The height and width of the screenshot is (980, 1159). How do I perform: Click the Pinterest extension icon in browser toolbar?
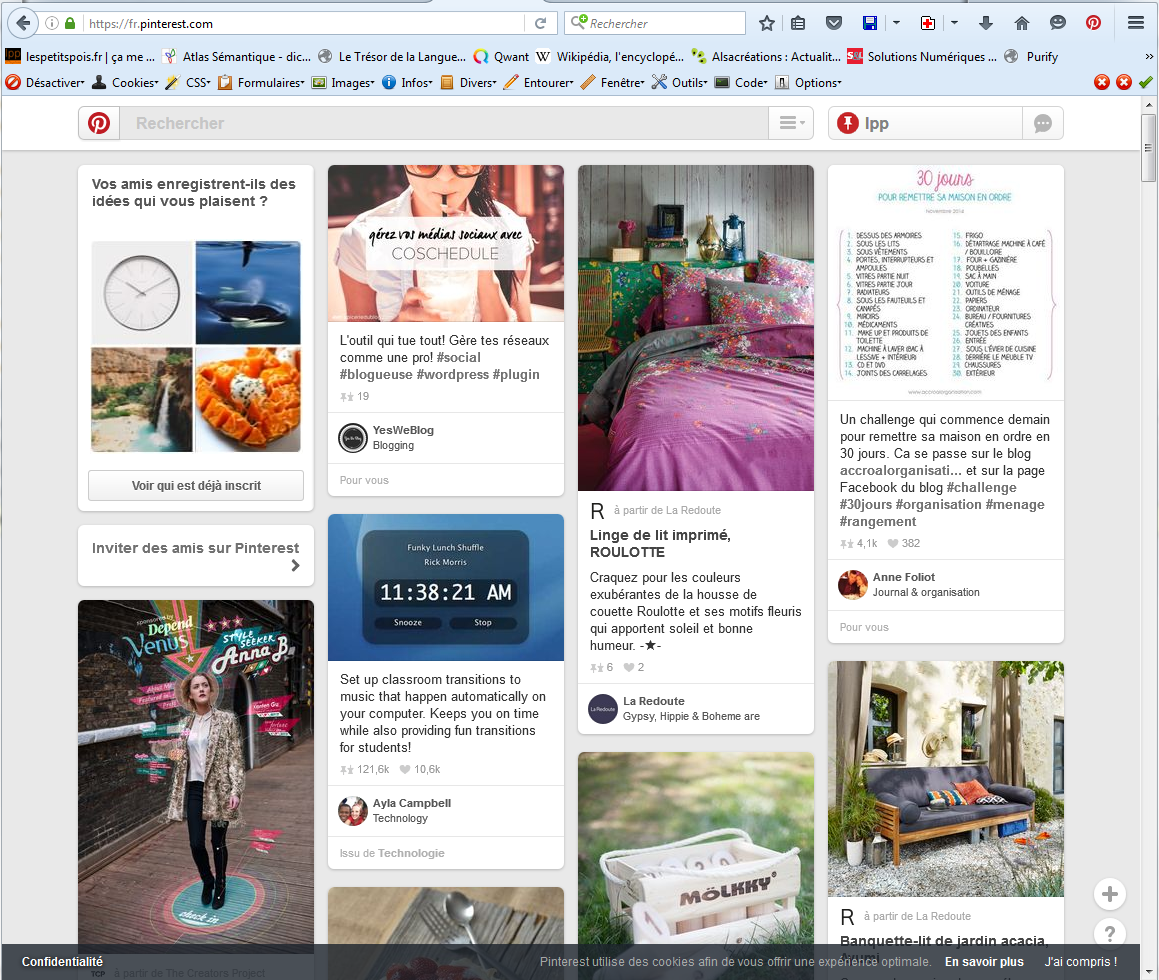[x=1093, y=24]
